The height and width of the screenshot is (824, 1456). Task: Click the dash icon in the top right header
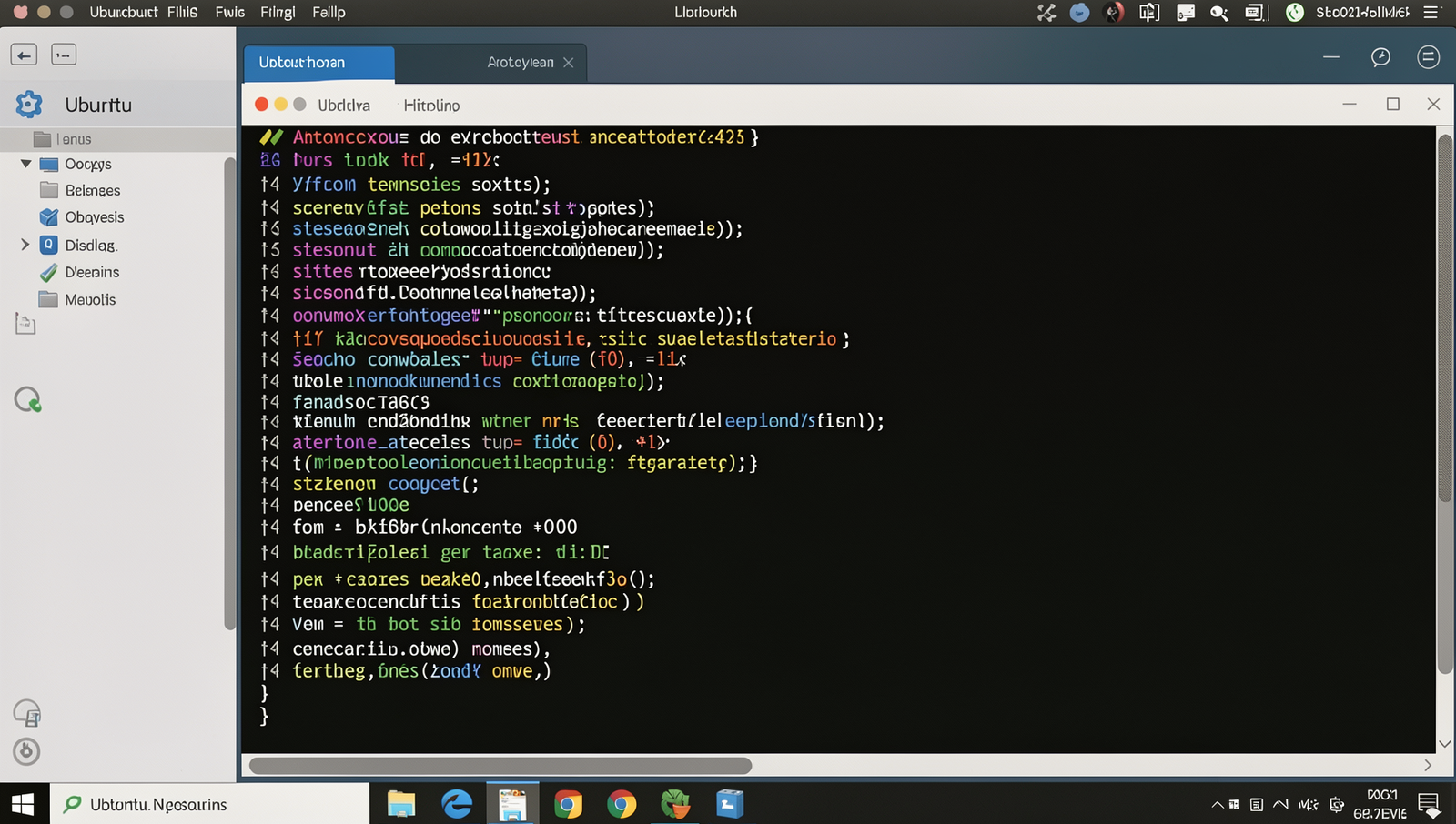[x=1331, y=57]
